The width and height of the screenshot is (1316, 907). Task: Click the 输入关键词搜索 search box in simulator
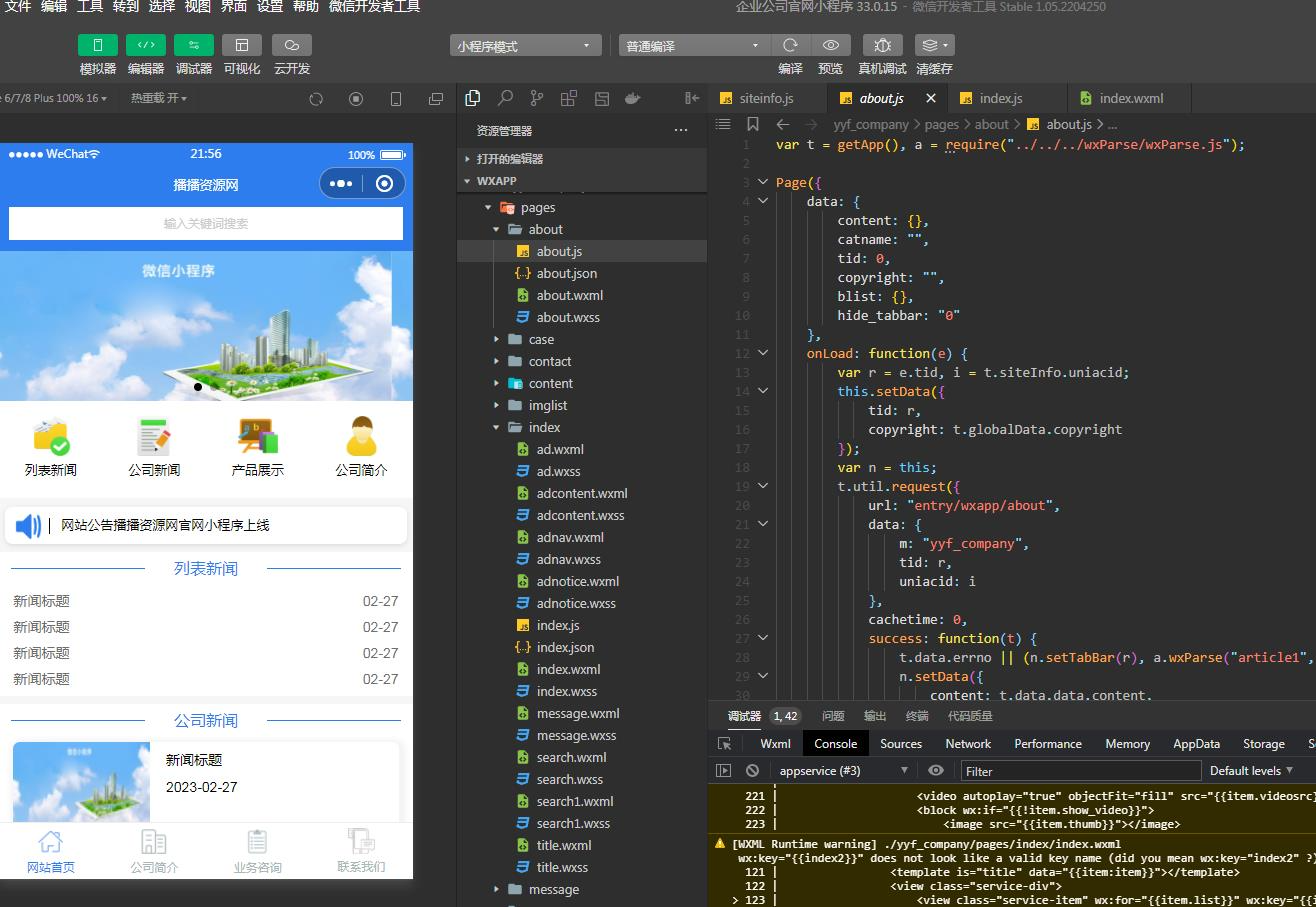click(x=206, y=224)
